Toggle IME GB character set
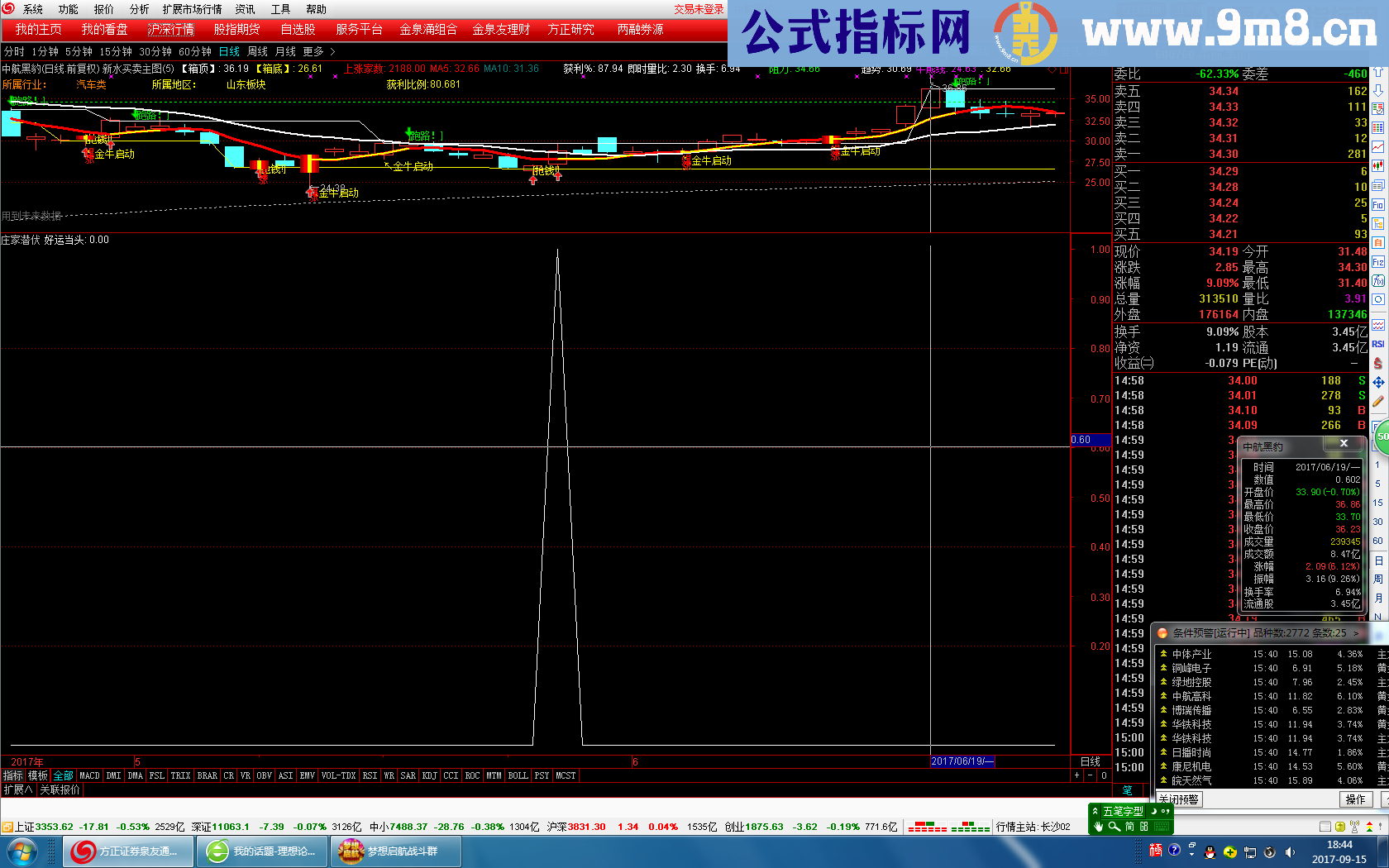The image size is (1389, 868). click(1143, 827)
